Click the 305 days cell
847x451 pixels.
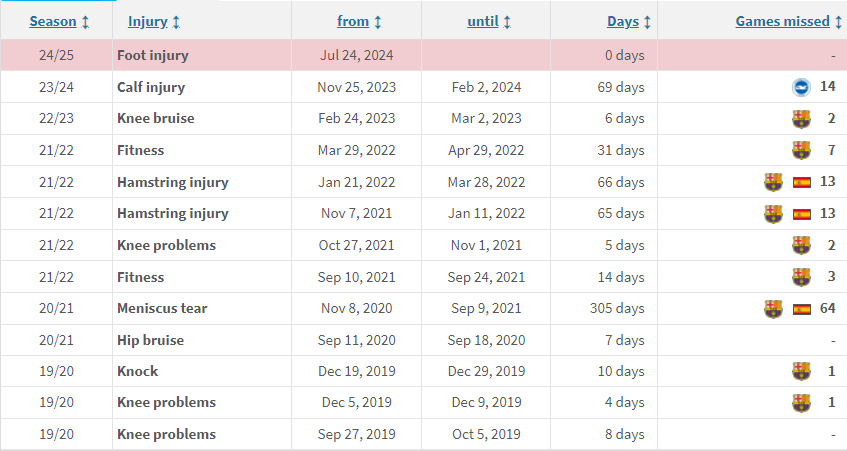[x=617, y=309]
